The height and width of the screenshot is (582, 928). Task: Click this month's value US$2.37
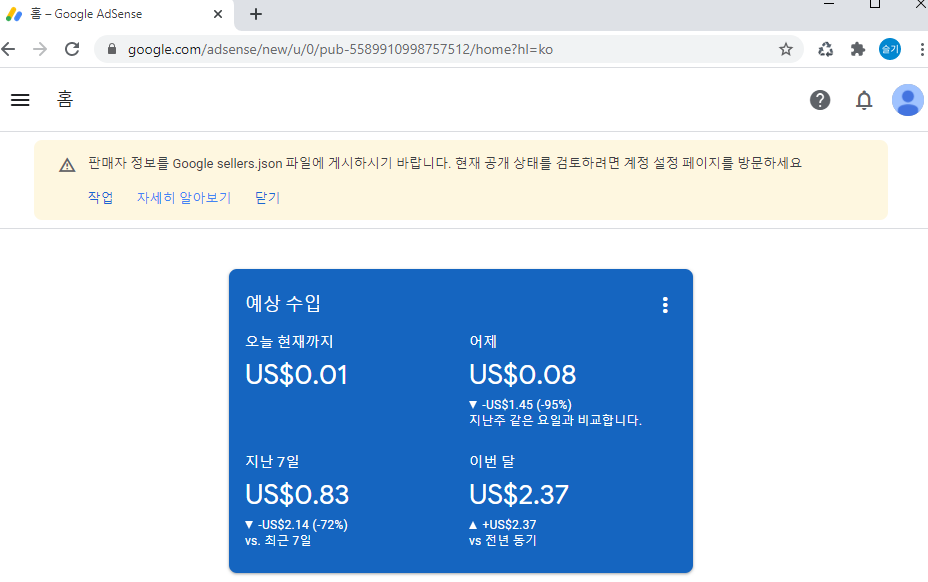click(519, 494)
